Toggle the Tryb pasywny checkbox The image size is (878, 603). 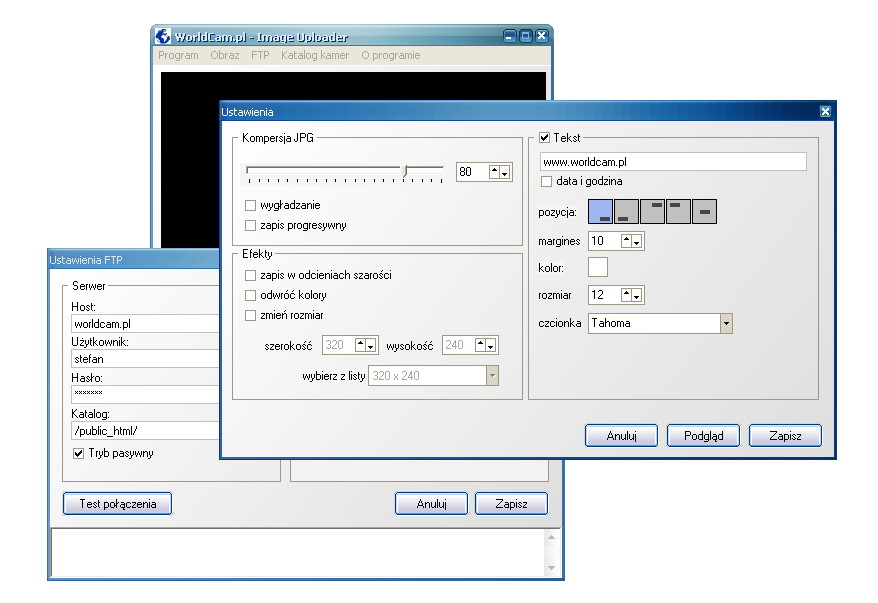point(79,453)
